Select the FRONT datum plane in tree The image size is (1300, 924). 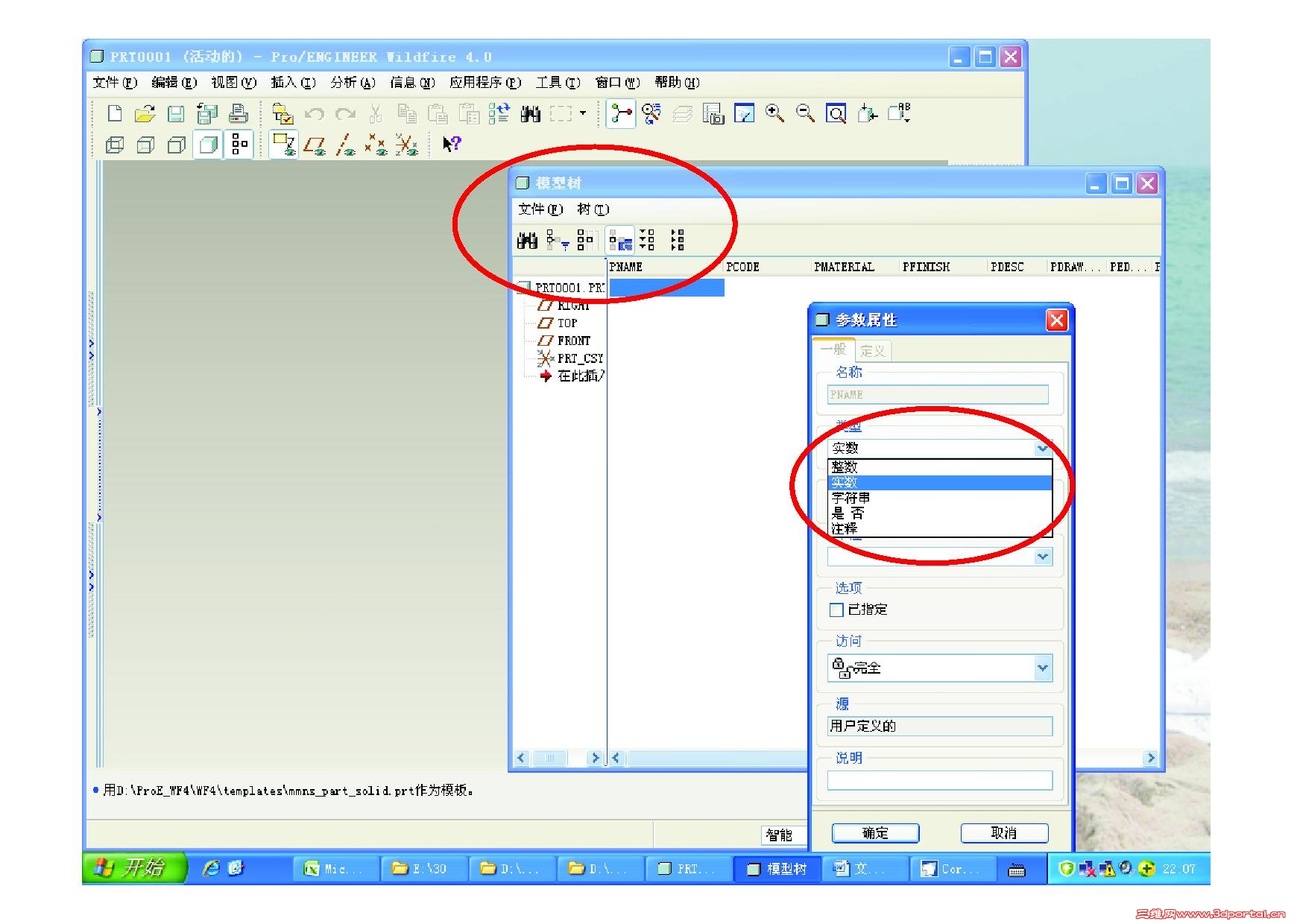pyautogui.click(x=574, y=341)
